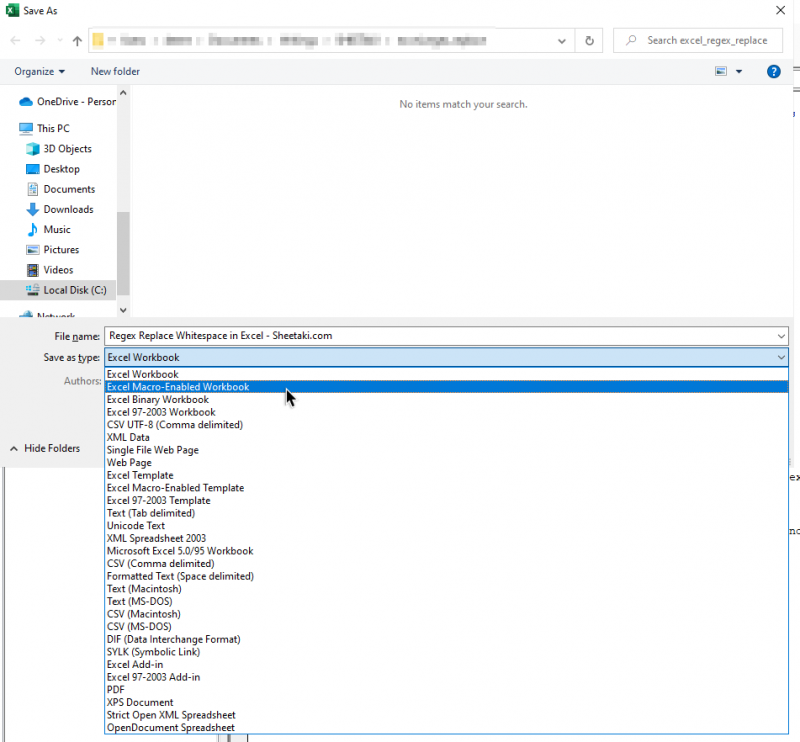The width and height of the screenshot is (800, 742).
Task: Navigate to the Downloads folder
Action: (64, 209)
